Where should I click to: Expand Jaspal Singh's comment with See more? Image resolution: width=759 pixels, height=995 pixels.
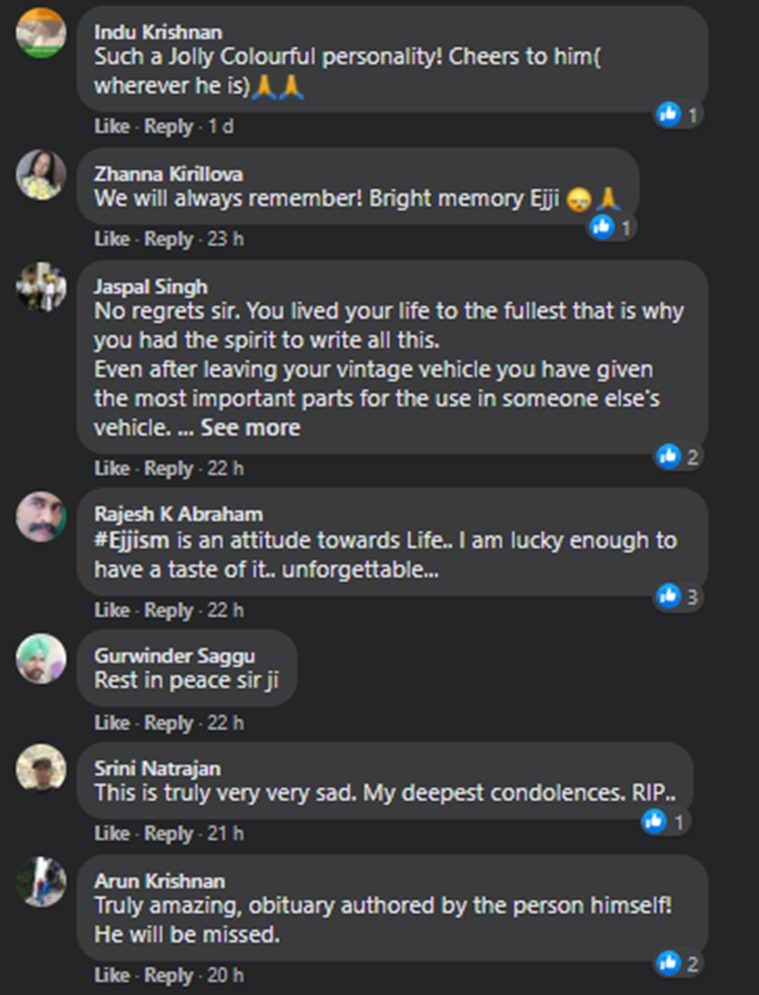click(250, 428)
